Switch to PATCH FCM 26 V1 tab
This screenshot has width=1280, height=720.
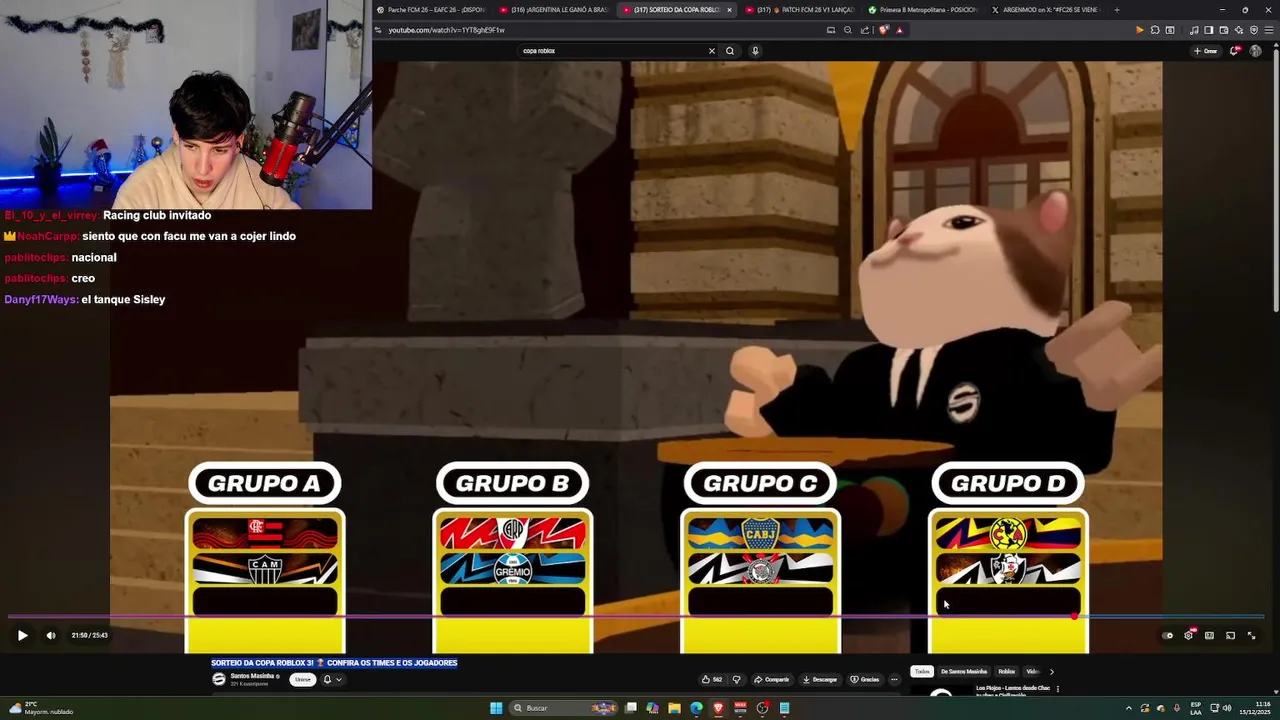799,10
